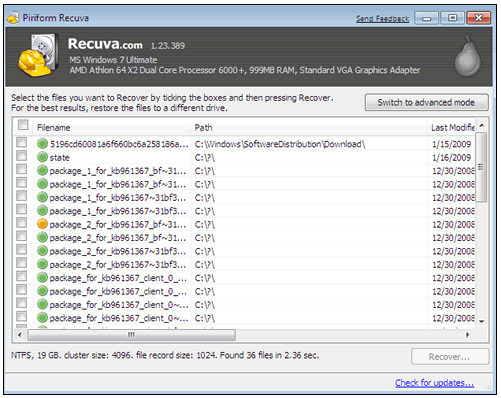Click the AMD Athlon processor info line
Image resolution: width=501 pixels, height=398 pixels.
click(245, 70)
